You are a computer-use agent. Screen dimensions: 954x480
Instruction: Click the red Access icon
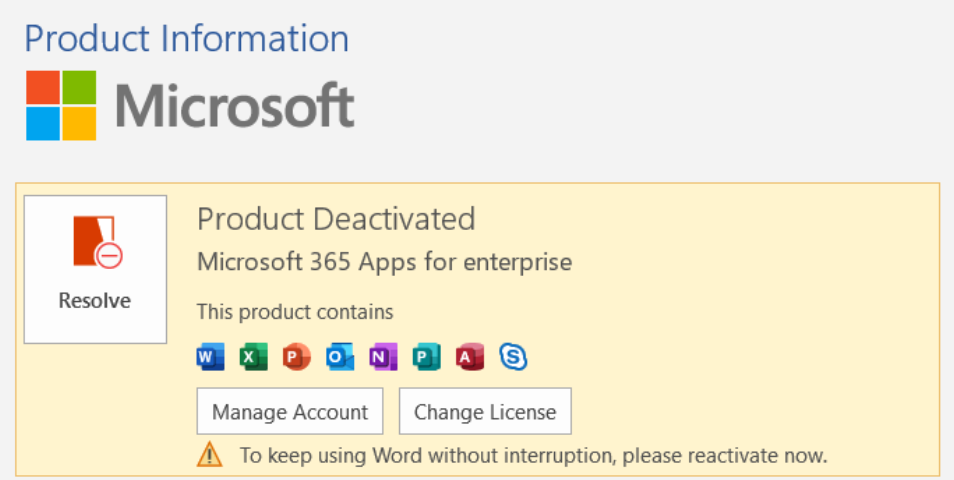470,357
